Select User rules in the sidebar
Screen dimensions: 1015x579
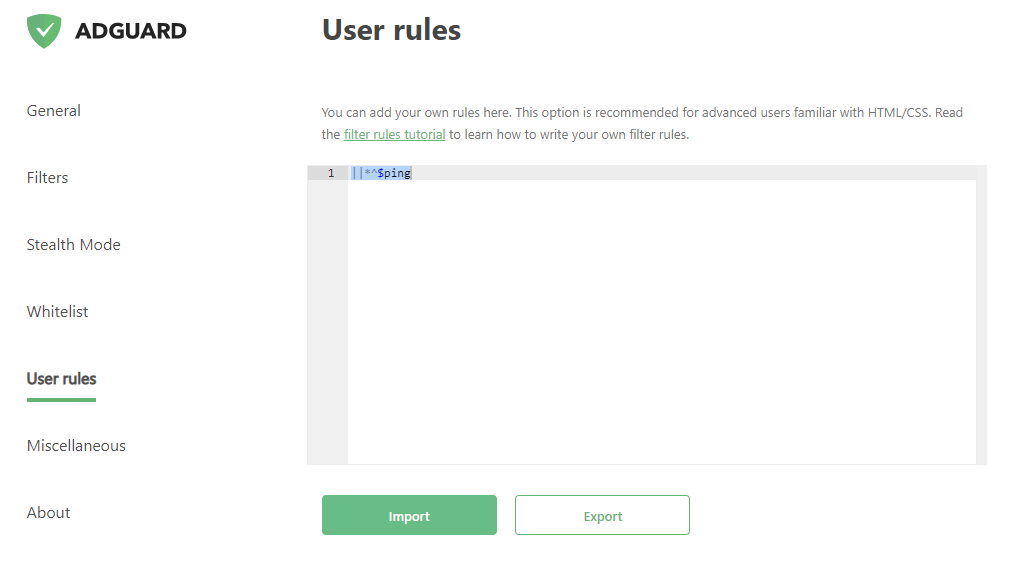pos(62,379)
